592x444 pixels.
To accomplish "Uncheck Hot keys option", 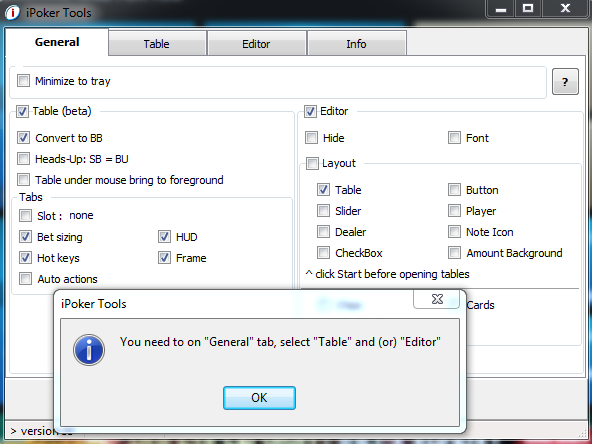I will coord(26,258).
